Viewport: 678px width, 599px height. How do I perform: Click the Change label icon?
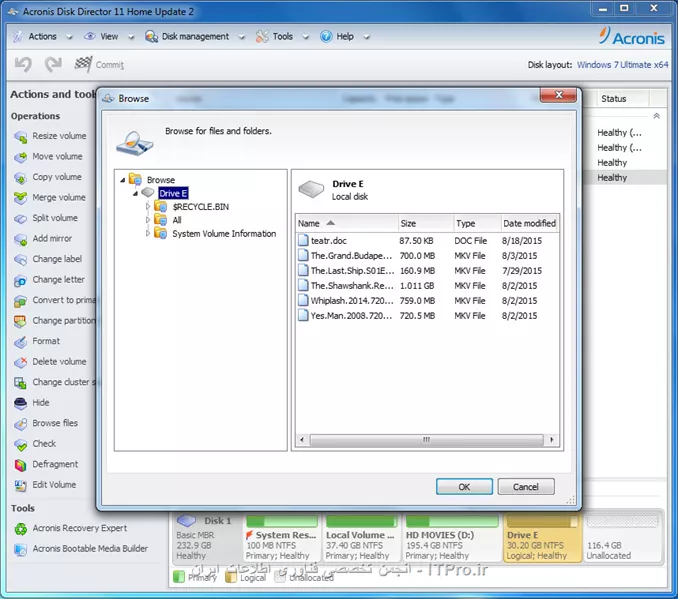20,259
